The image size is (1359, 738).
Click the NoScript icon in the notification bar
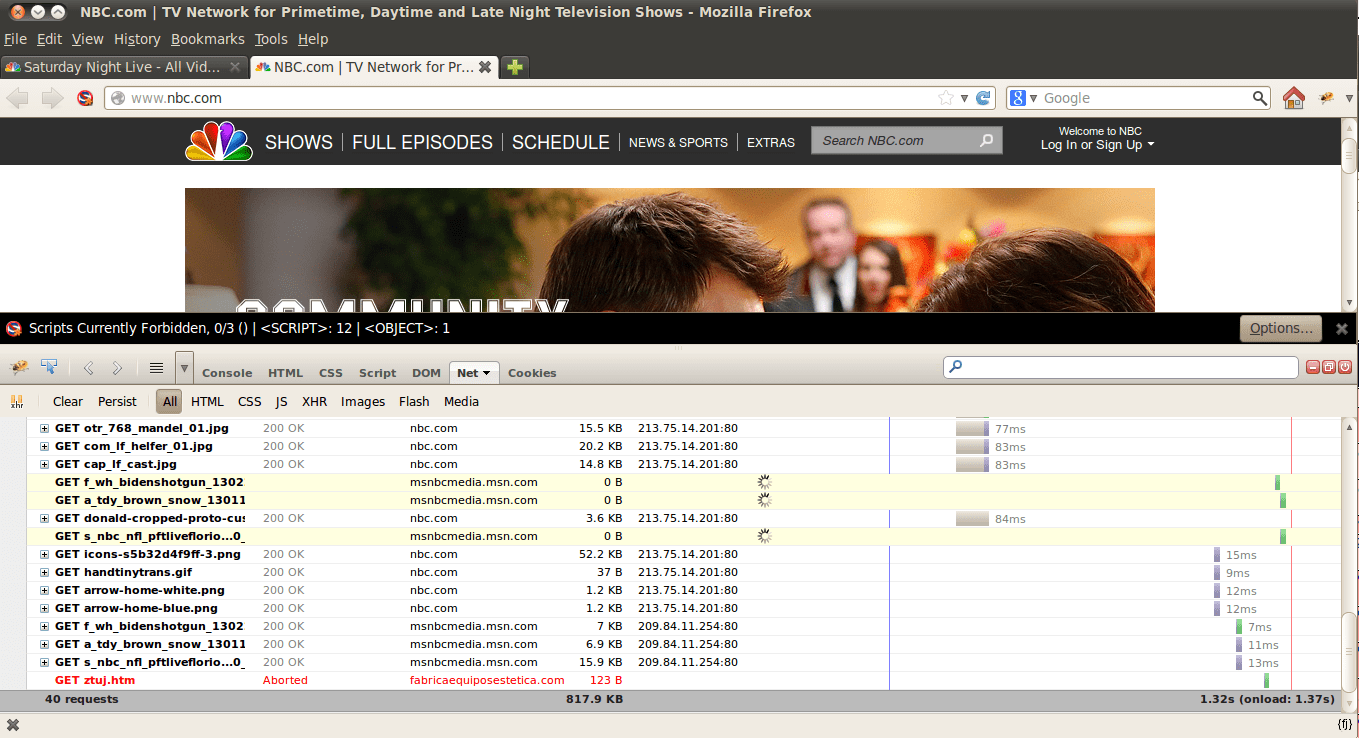coord(13,328)
